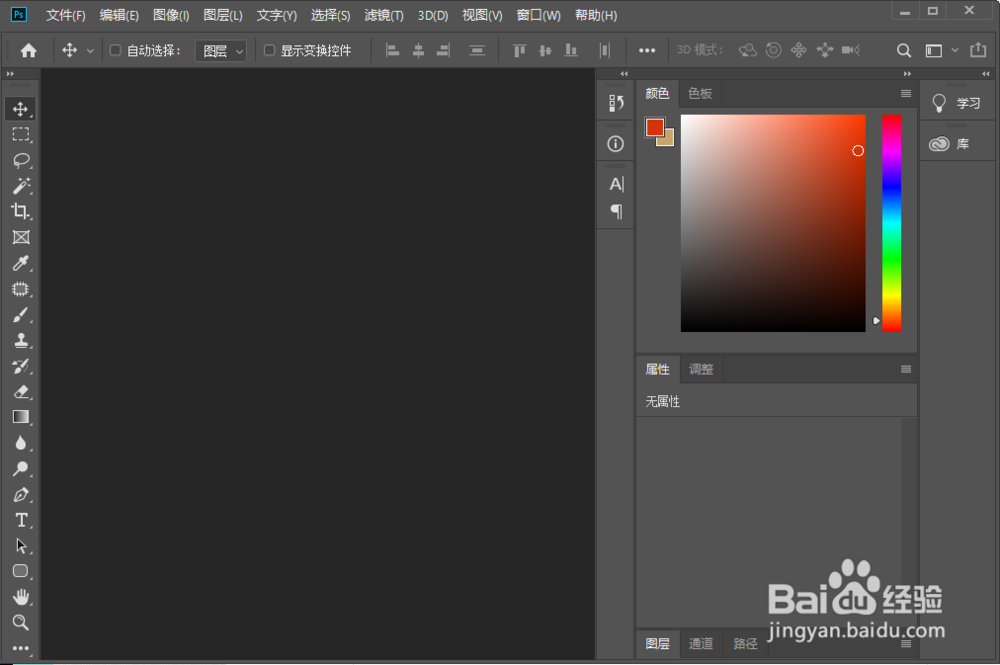Select the Frame tool
The height and width of the screenshot is (665, 1000).
point(20,237)
